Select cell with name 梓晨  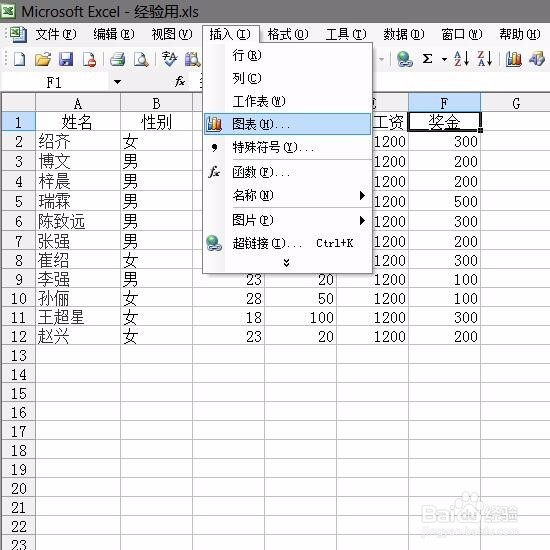78,181
